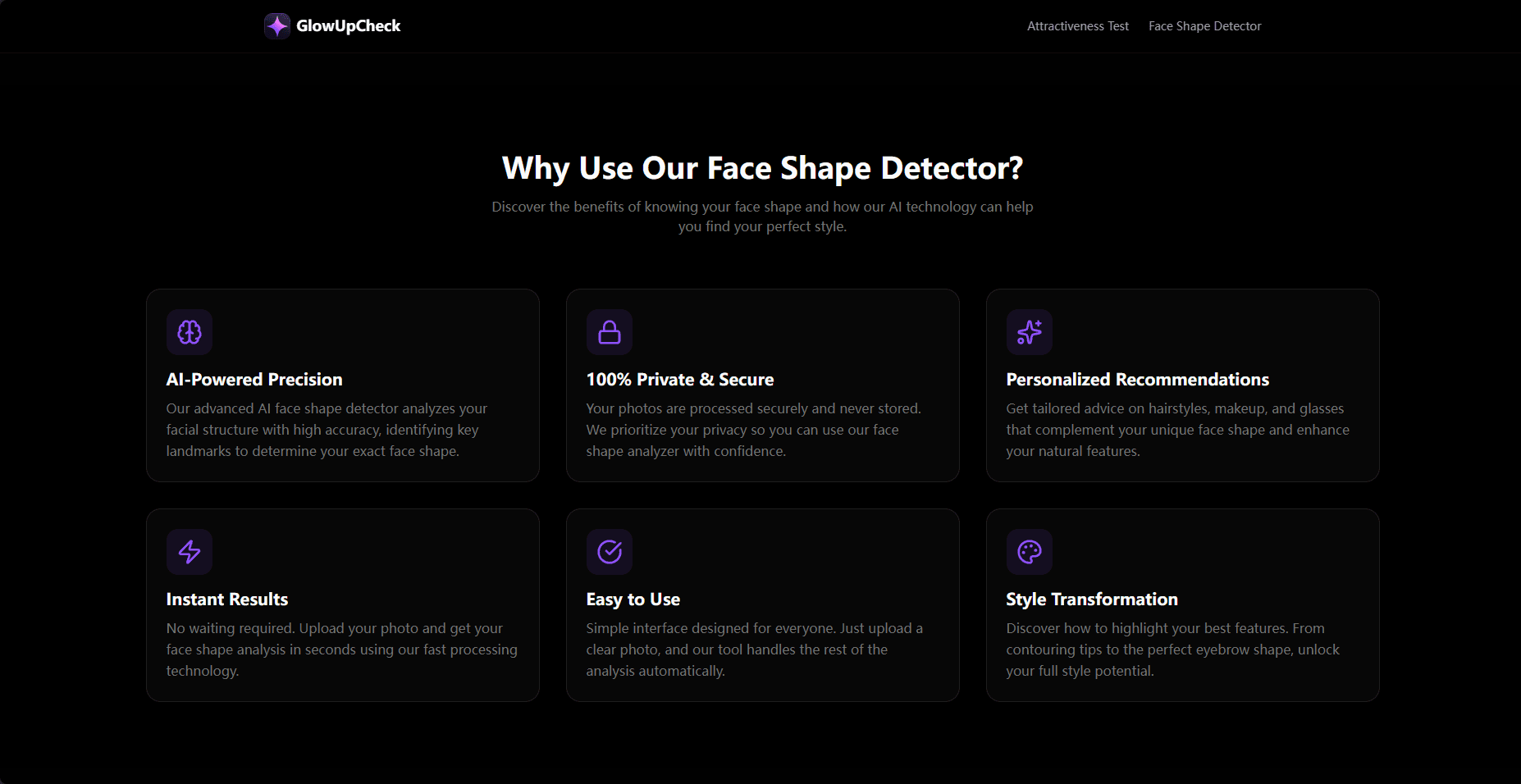The width and height of the screenshot is (1521, 784).
Task: Open the Face Shape Detector page
Action: (1204, 25)
